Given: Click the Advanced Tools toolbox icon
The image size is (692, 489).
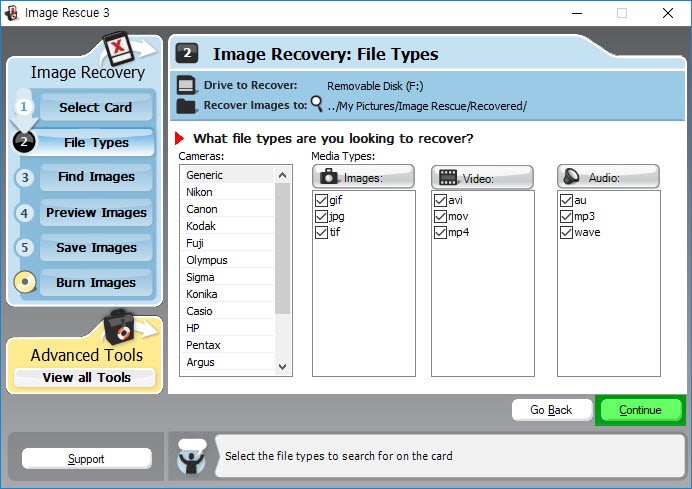Looking at the screenshot, I should tap(118, 327).
